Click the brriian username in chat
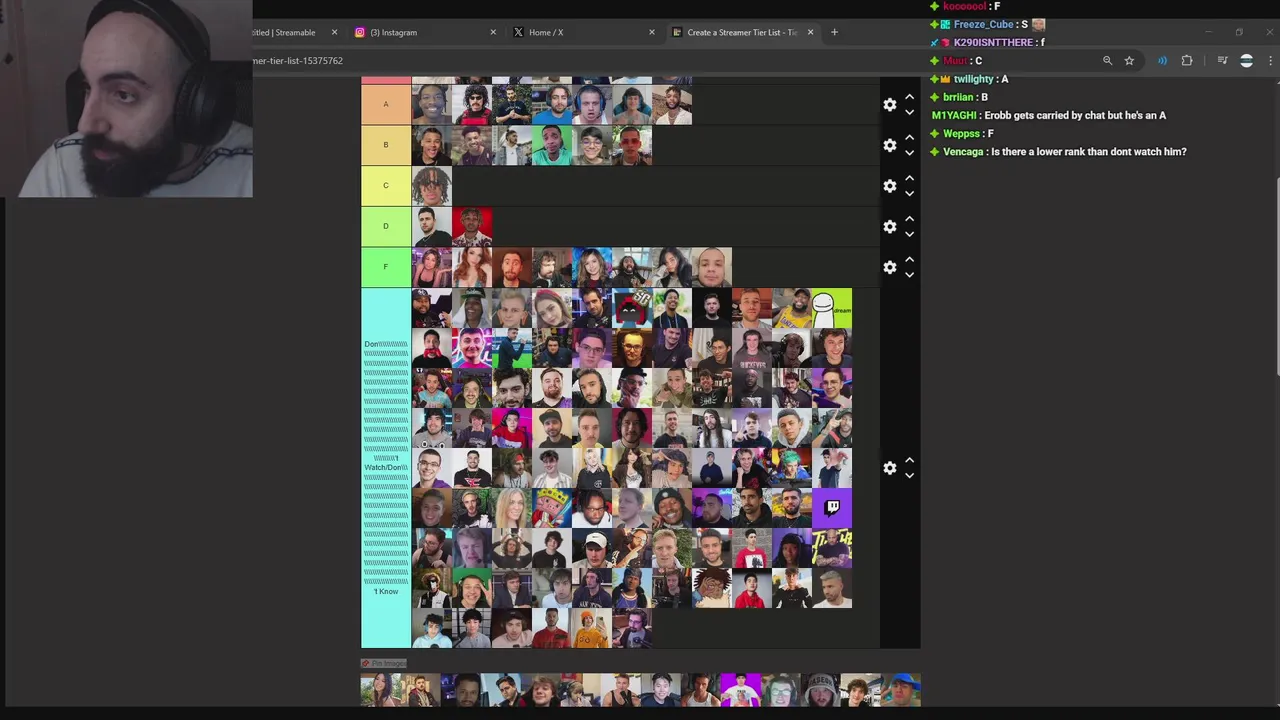The image size is (1280, 720). point(958,97)
